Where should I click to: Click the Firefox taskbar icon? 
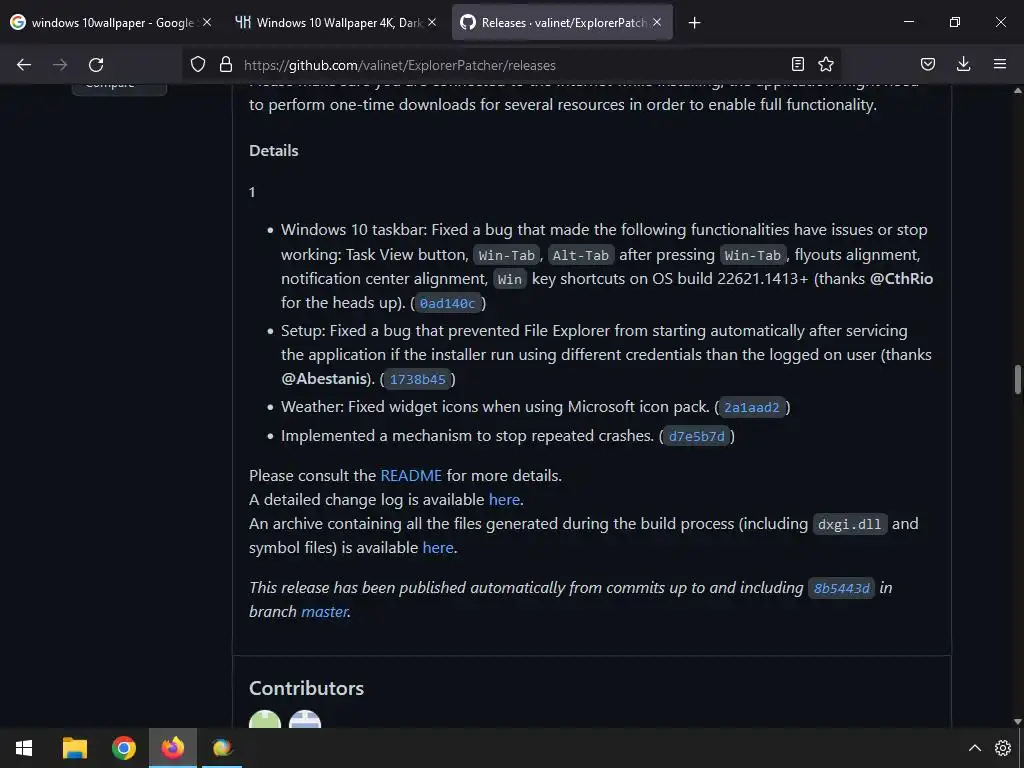pyautogui.click(x=173, y=748)
